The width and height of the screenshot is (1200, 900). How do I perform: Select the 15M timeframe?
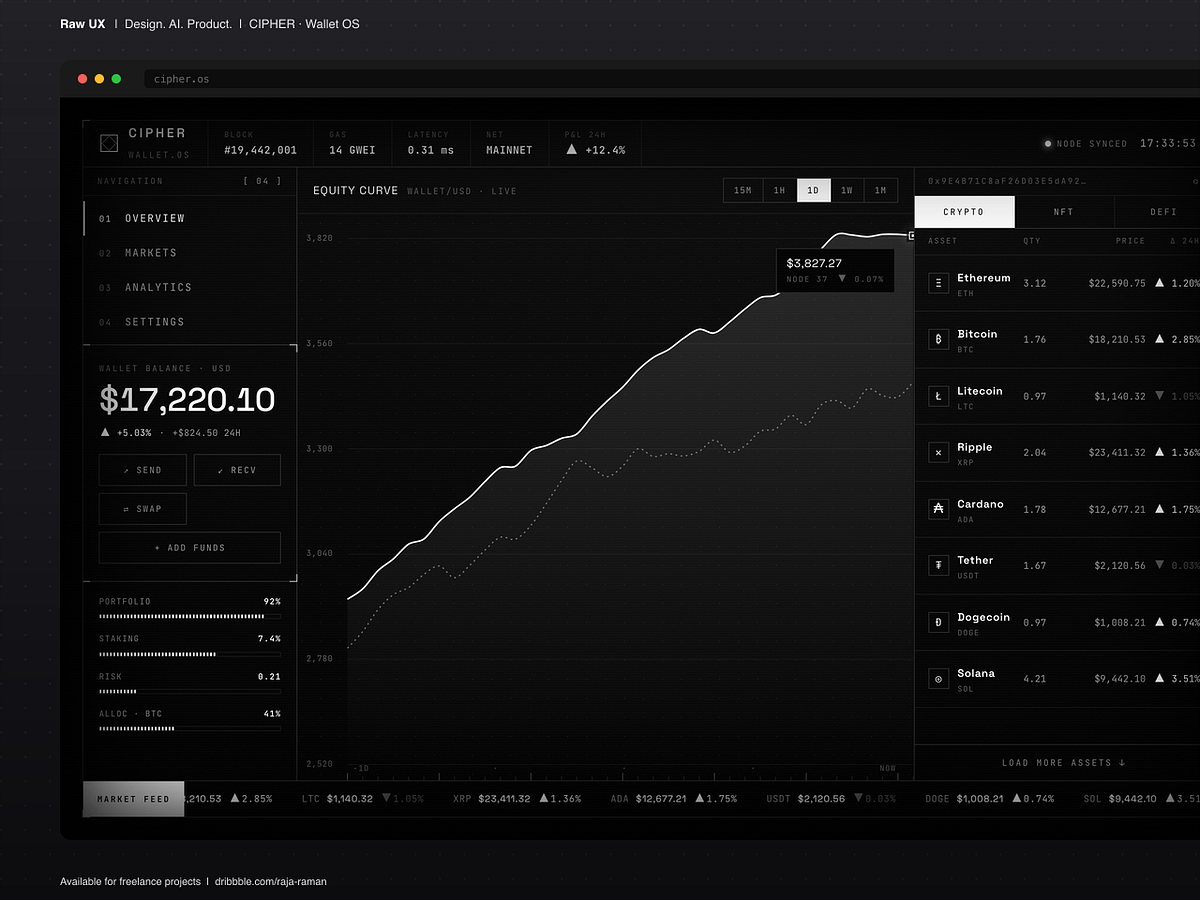coord(743,190)
